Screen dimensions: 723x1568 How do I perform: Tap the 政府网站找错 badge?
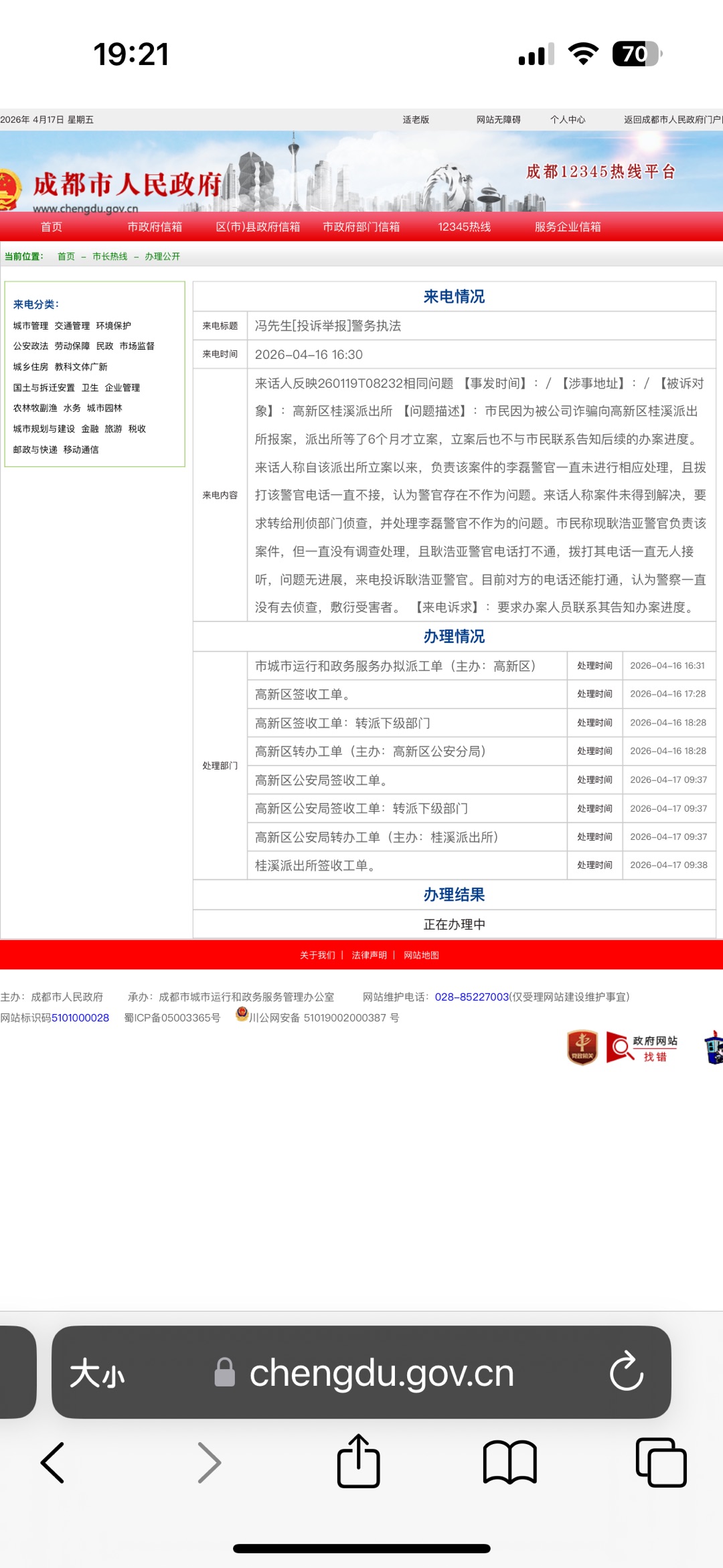[x=643, y=1048]
